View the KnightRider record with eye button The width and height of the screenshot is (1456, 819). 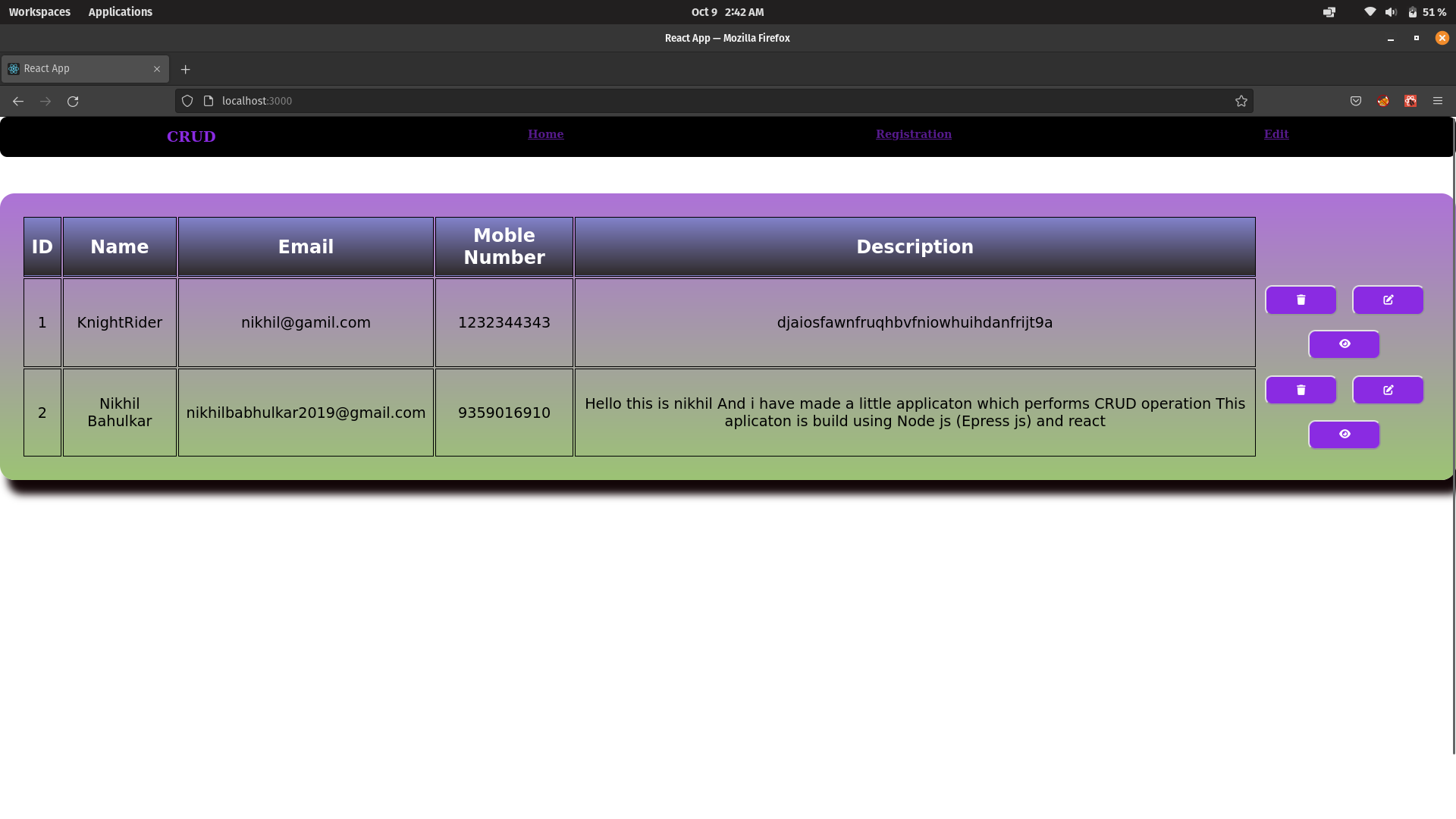tap(1344, 344)
